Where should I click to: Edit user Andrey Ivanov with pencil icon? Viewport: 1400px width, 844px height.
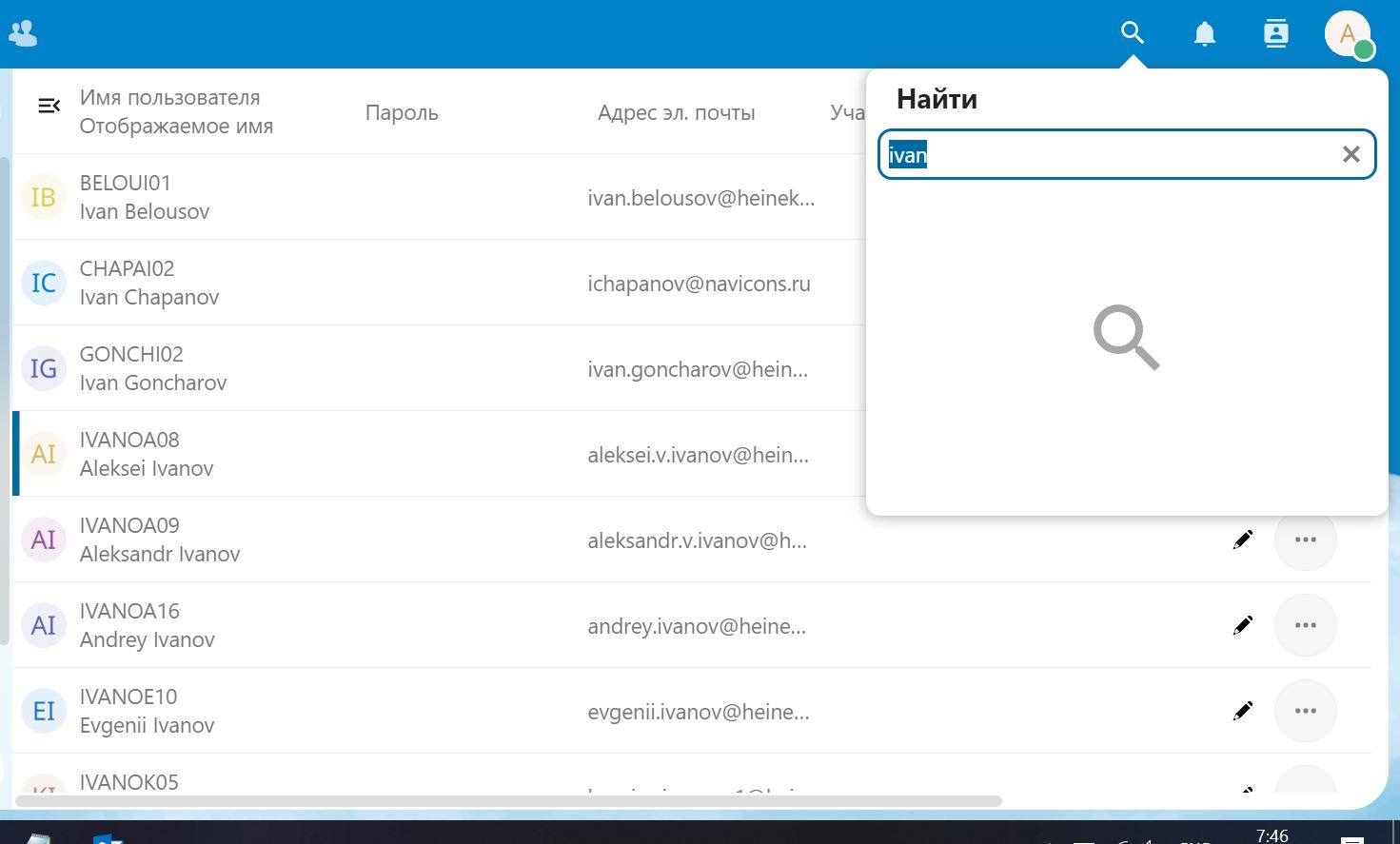(x=1242, y=626)
